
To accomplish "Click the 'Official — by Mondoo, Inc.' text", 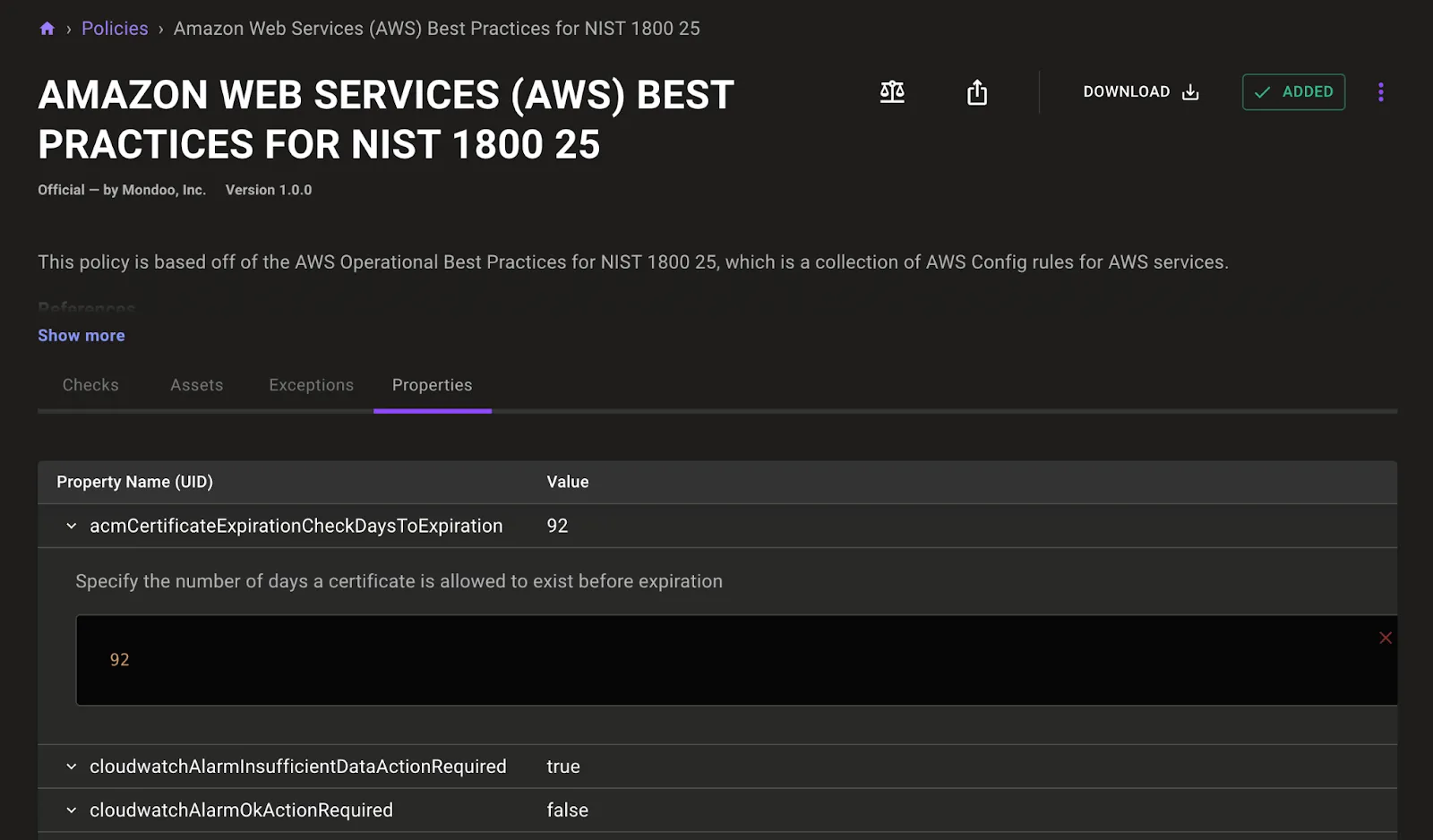I will (122, 190).
